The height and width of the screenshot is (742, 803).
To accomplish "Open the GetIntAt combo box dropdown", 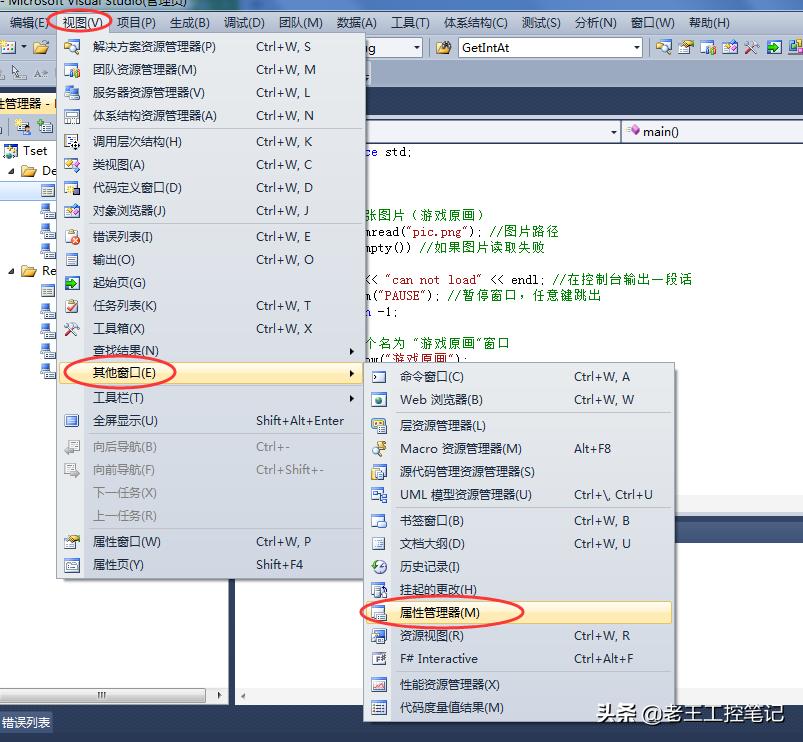I will 637,46.
